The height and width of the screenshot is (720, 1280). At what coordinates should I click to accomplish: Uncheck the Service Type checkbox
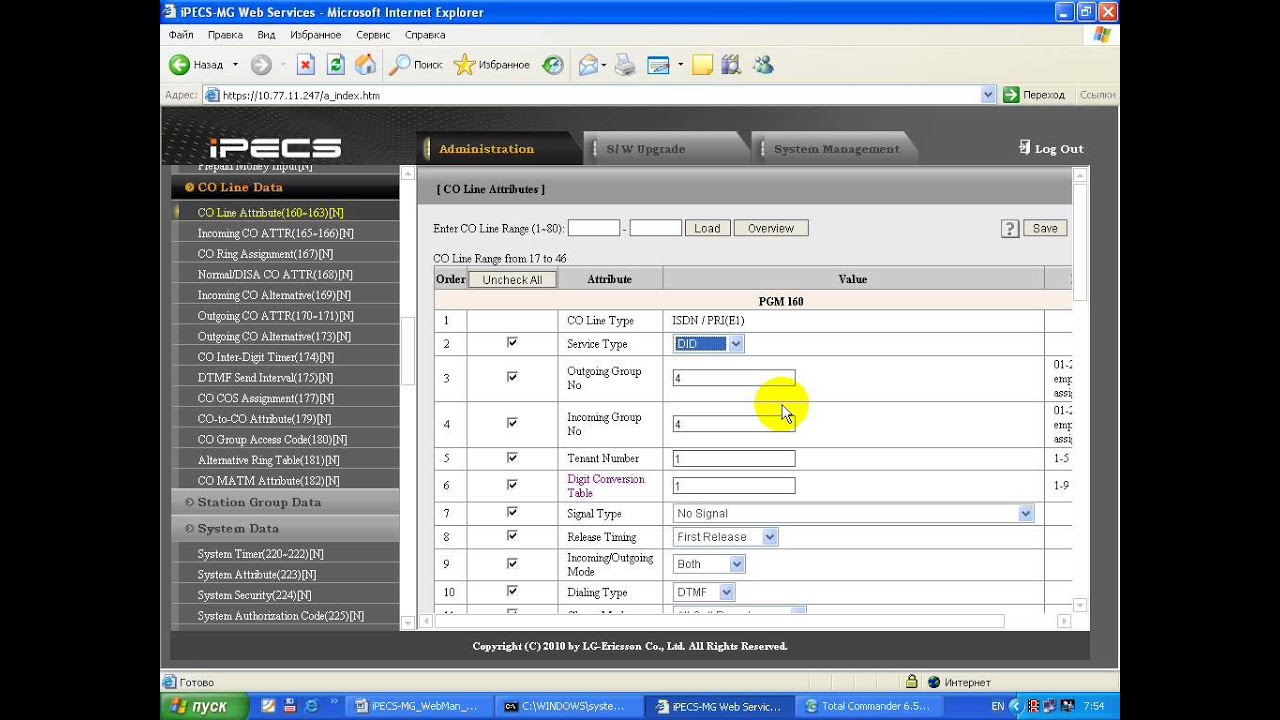tap(512, 342)
